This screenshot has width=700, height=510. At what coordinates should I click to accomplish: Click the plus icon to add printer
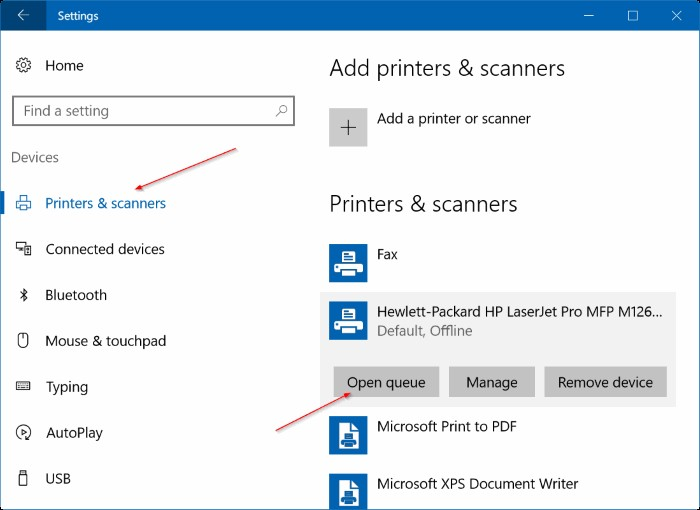[348, 127]
